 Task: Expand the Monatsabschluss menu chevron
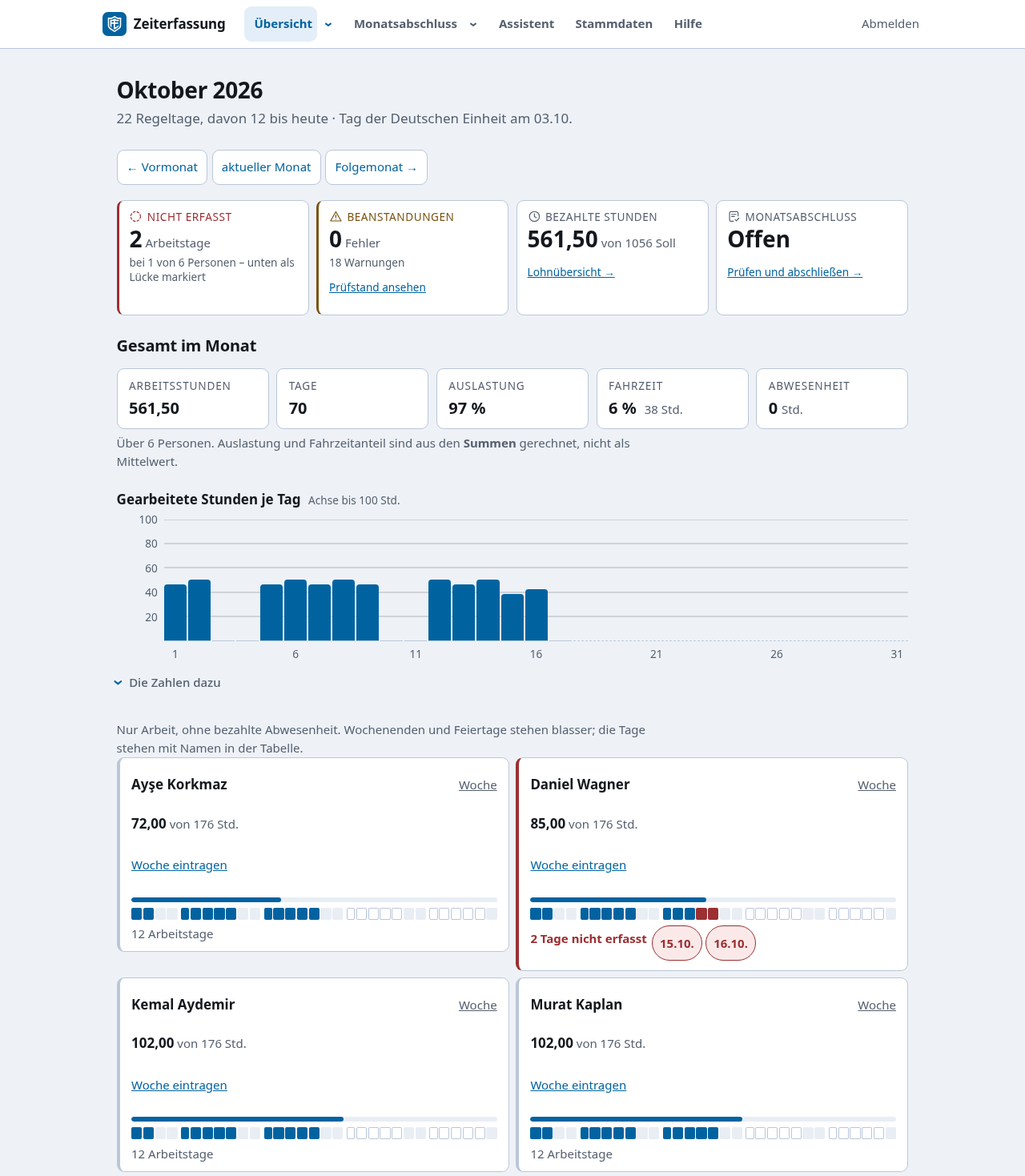pyautogui.click(x=473, y=25)
